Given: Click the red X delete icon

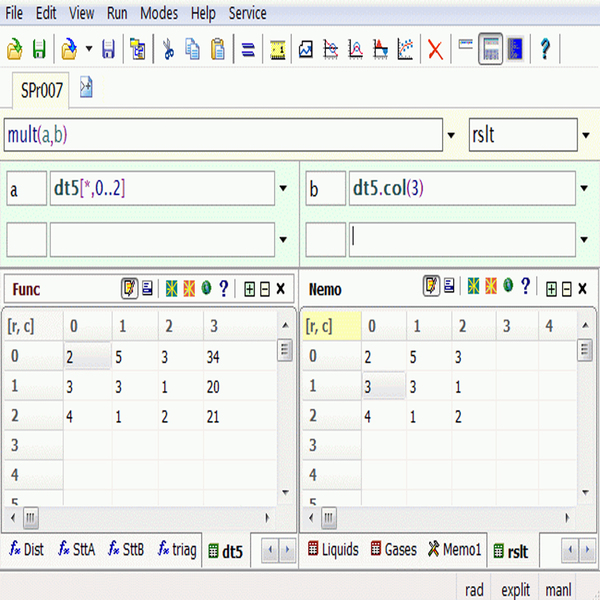Looking at the screenshot, I should 435,49.
